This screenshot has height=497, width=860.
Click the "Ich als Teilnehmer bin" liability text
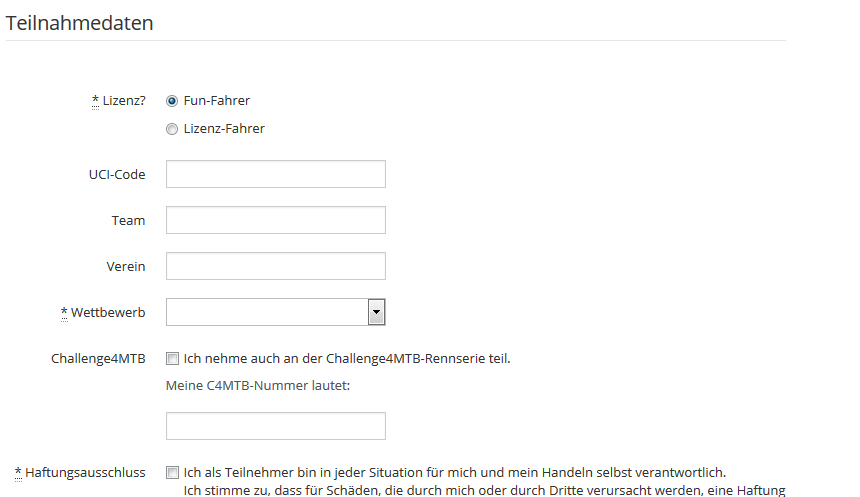pos(454,473)
